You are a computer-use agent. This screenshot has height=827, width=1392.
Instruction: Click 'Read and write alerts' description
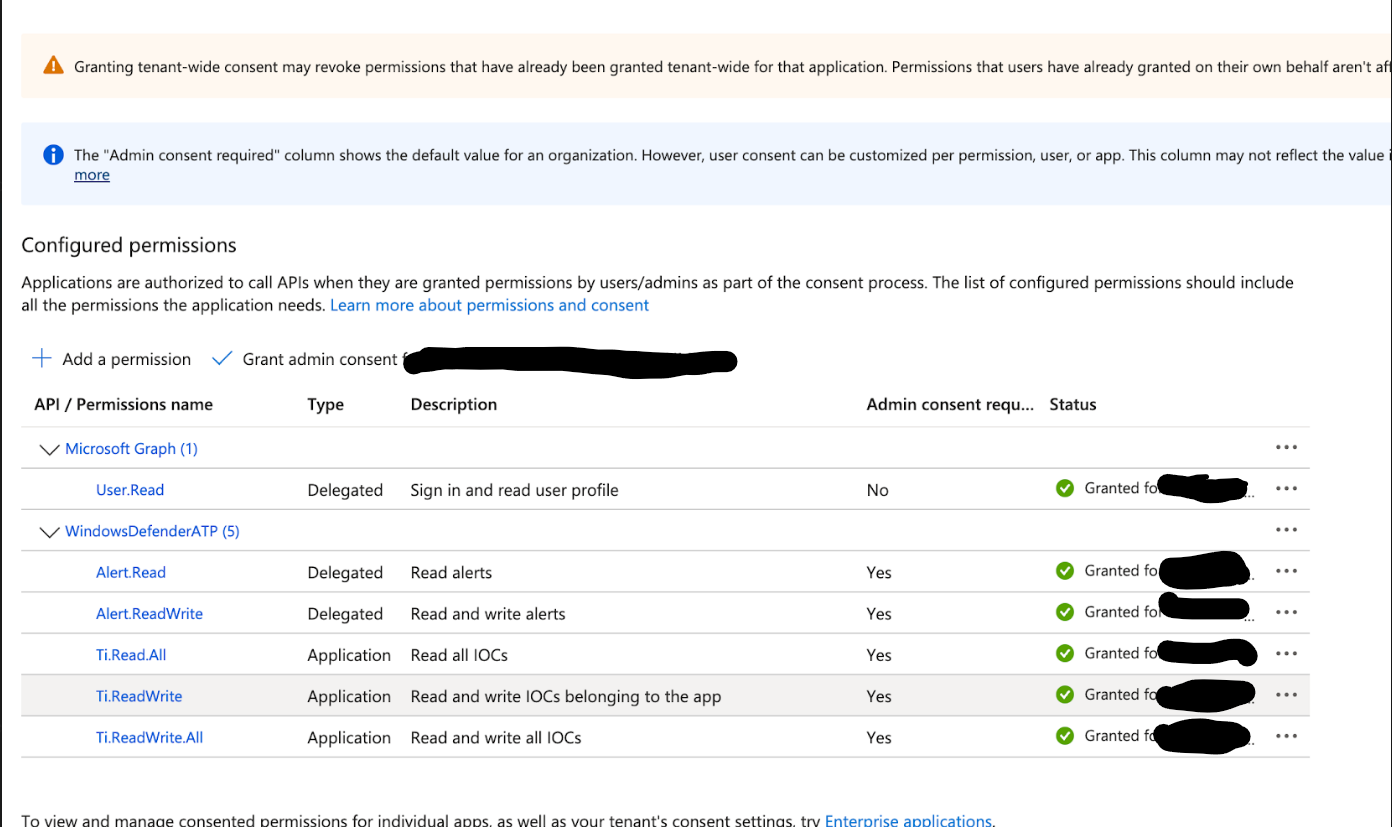[488, 613]
